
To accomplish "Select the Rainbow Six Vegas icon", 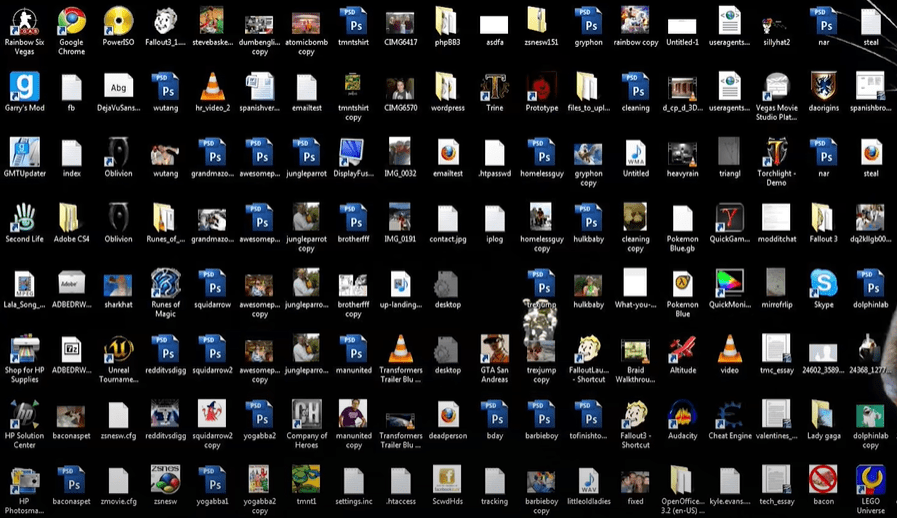I will point(24,21).
